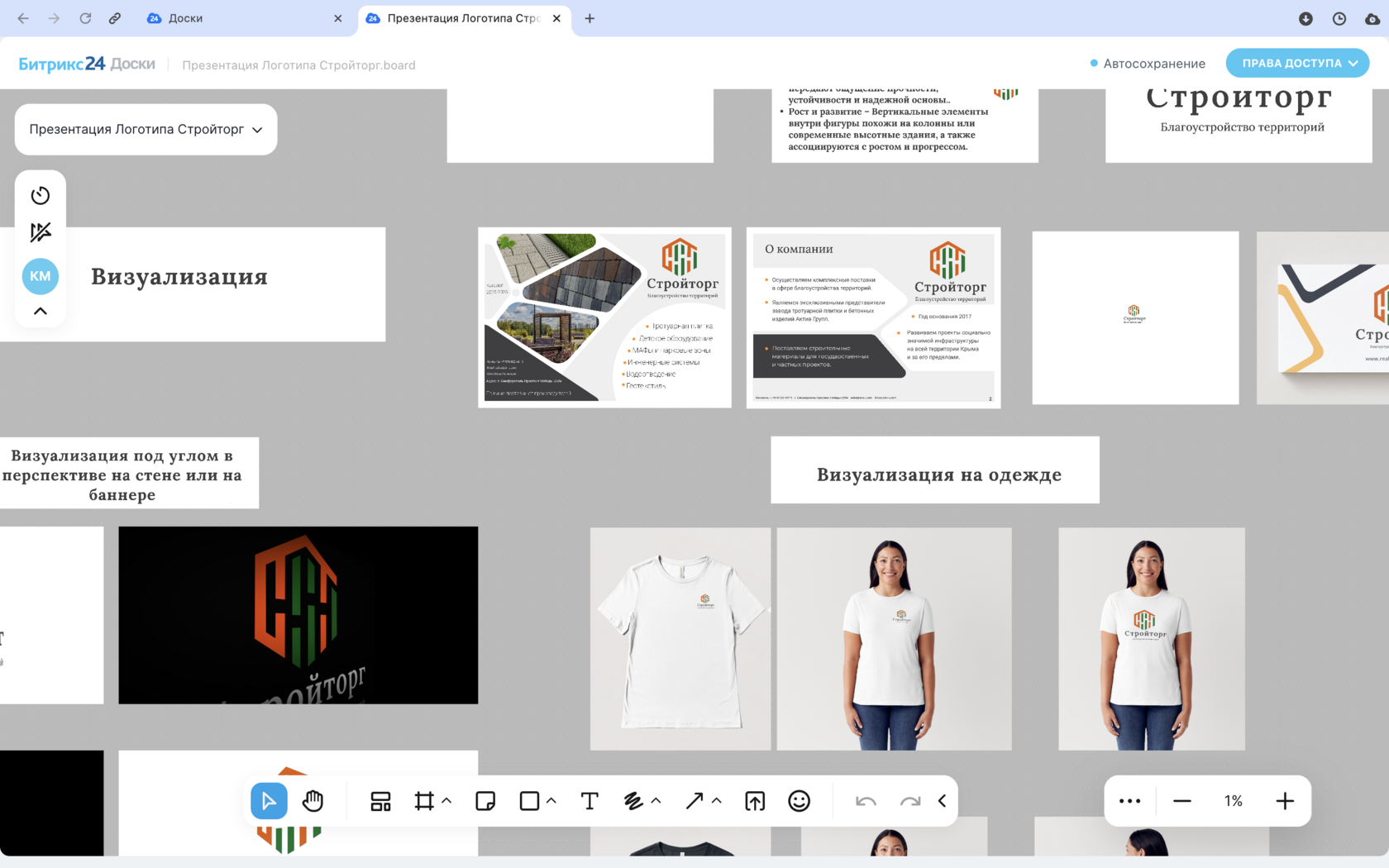The height and width of the screenshot is (868, 1389).
Task: Select the hand pan tool
Action: tap(313, 801)
